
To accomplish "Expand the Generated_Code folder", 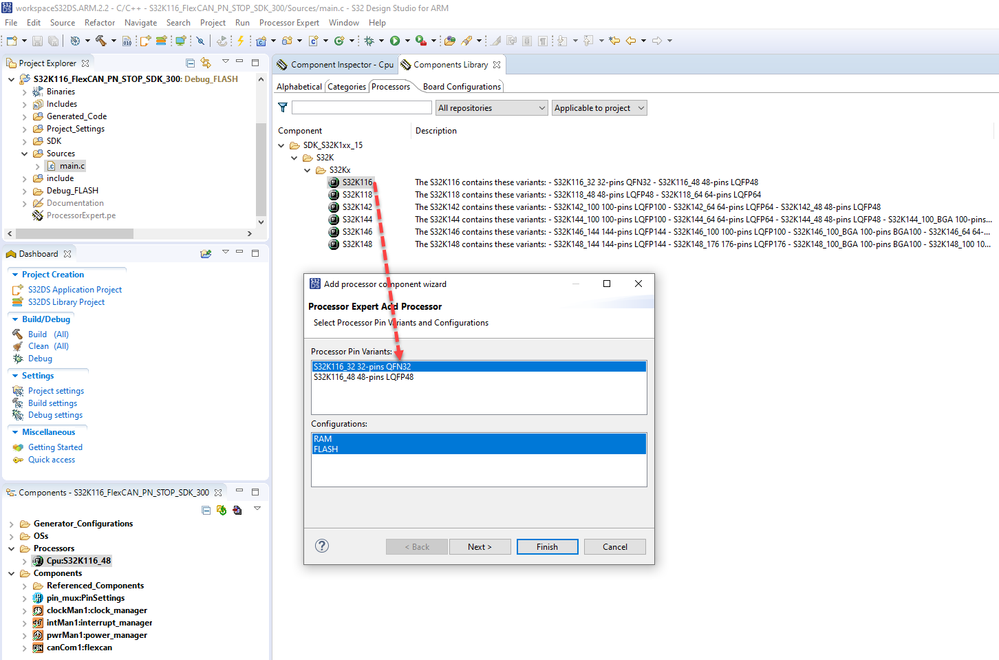I will tap(24, 117).
